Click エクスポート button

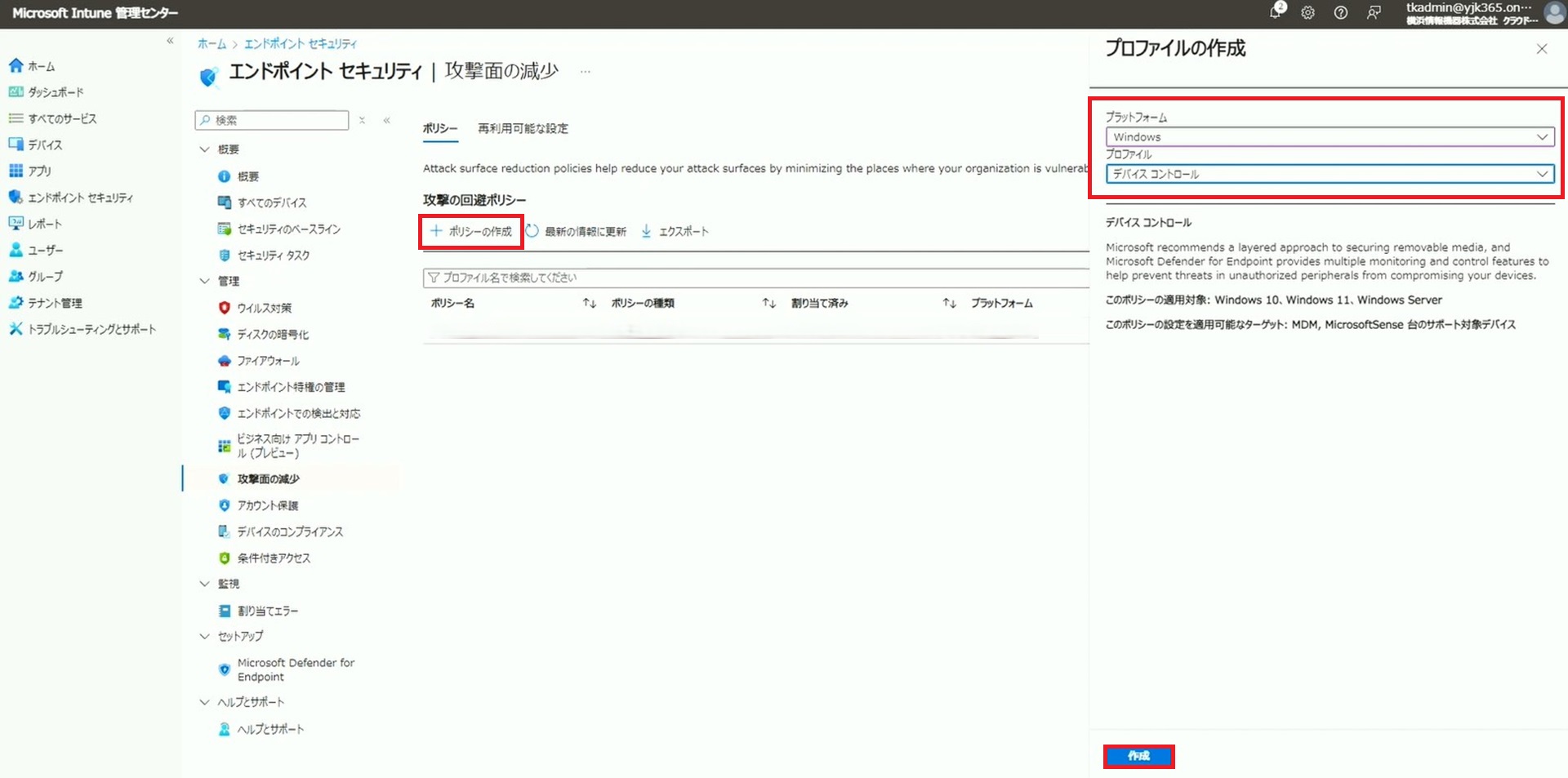pos(675,231)
